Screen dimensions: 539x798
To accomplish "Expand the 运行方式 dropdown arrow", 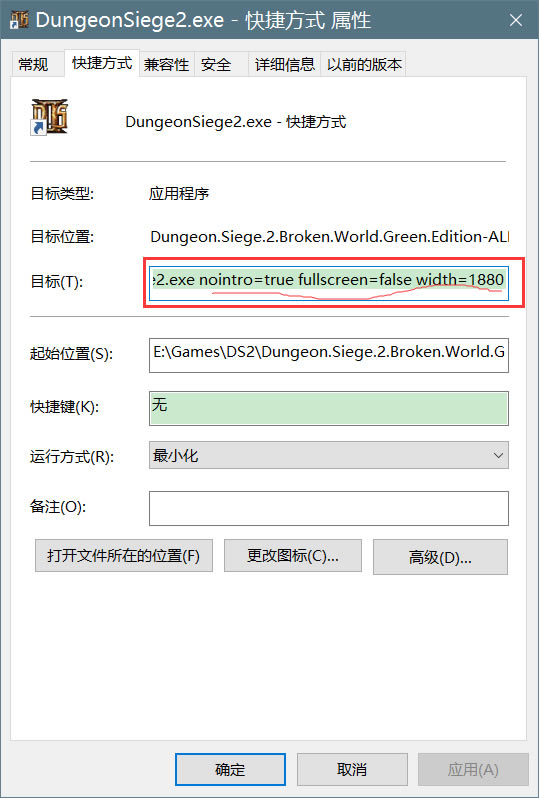I will pyautogui.click(x=498, y=455).
